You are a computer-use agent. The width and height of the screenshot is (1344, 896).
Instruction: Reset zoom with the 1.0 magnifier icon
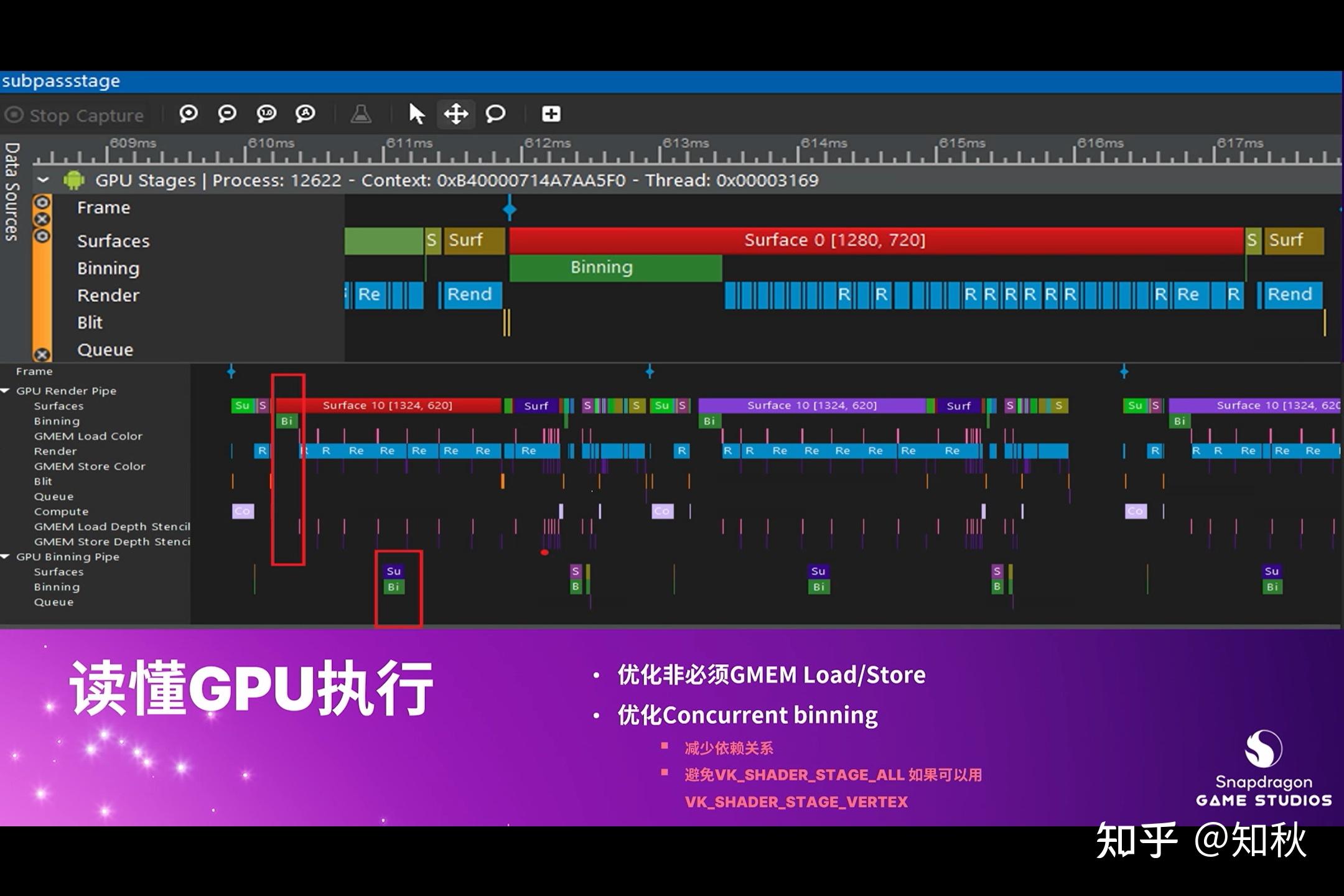click(x=266, y=114)
